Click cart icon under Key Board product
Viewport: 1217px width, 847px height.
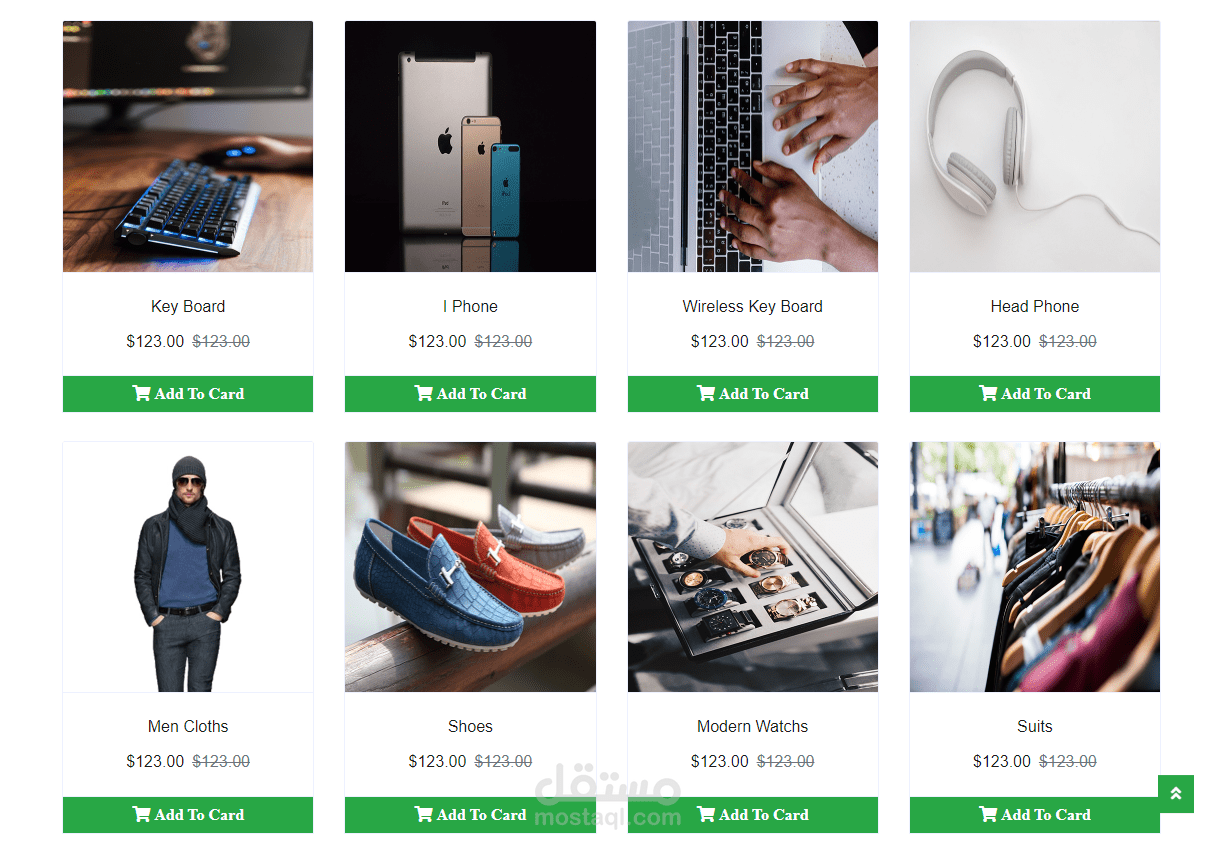(141, 394)
